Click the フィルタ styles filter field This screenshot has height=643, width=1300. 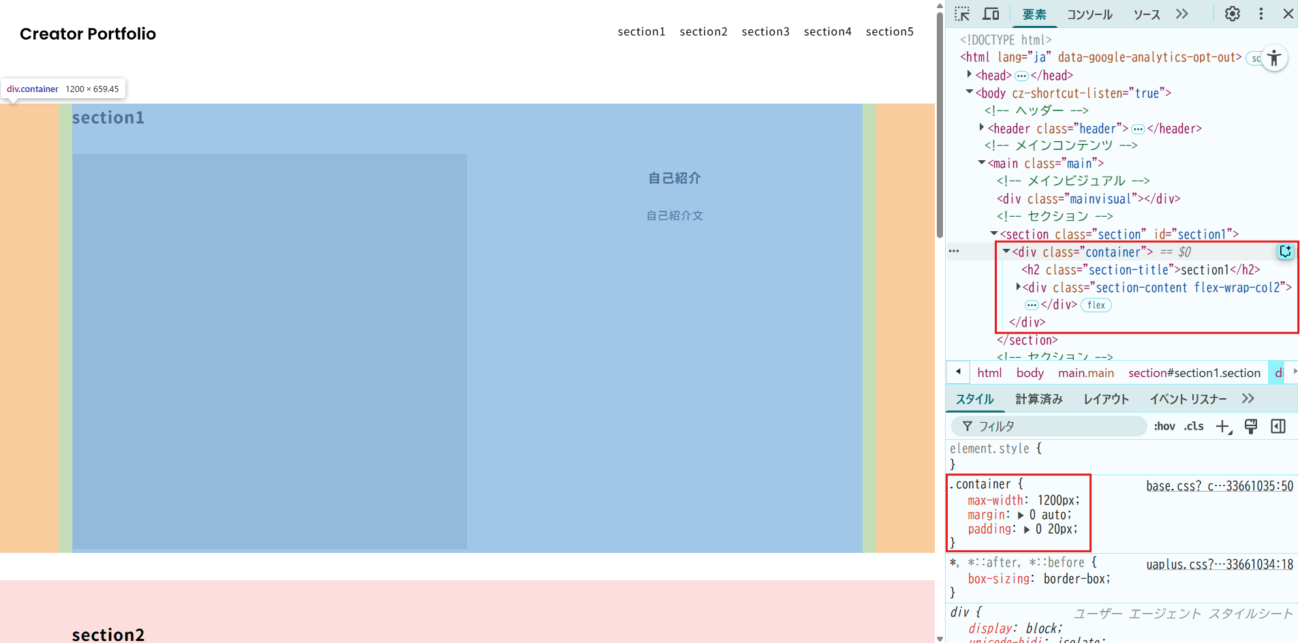(x=1050, y=427)
